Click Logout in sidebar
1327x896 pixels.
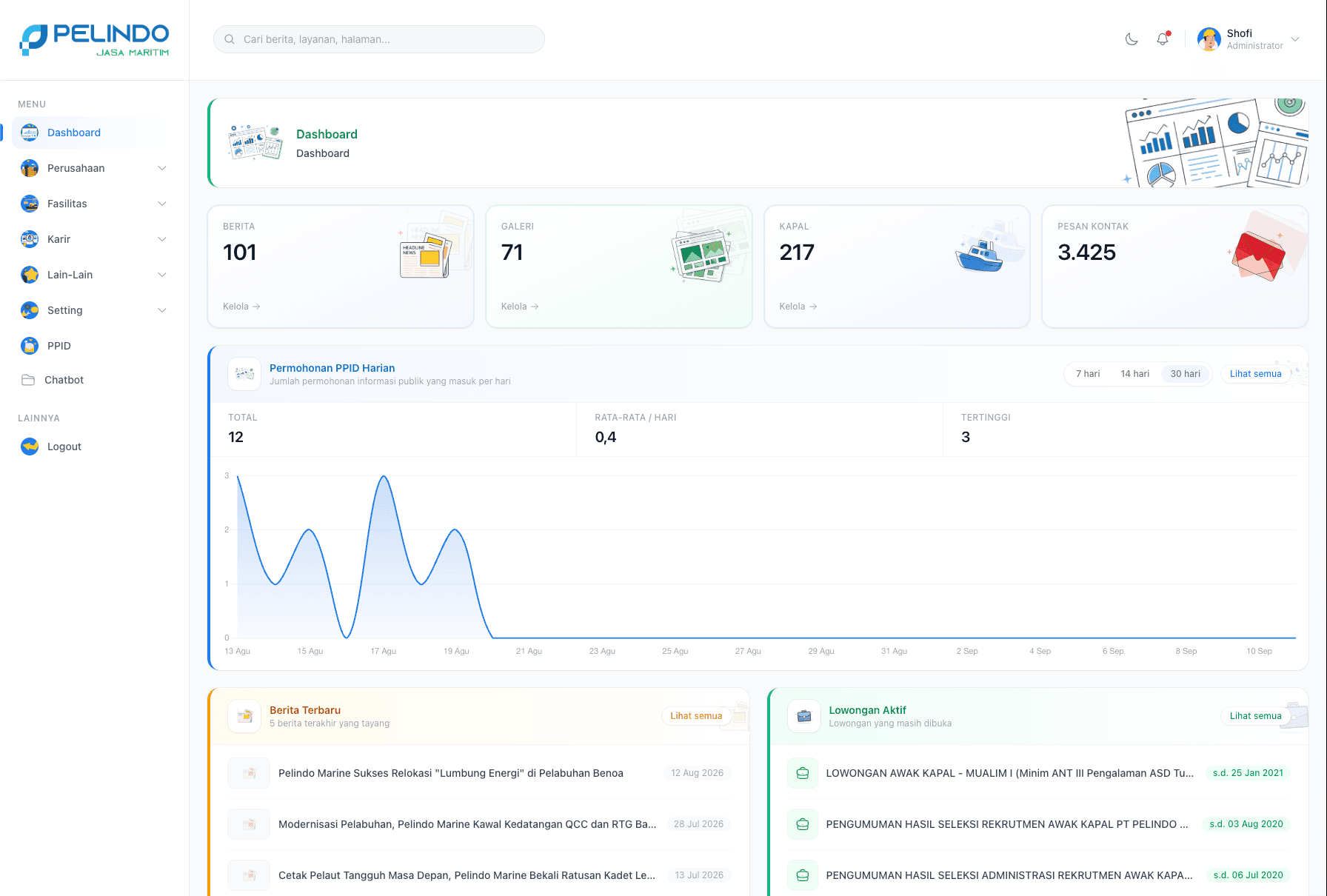click(95, 447)
